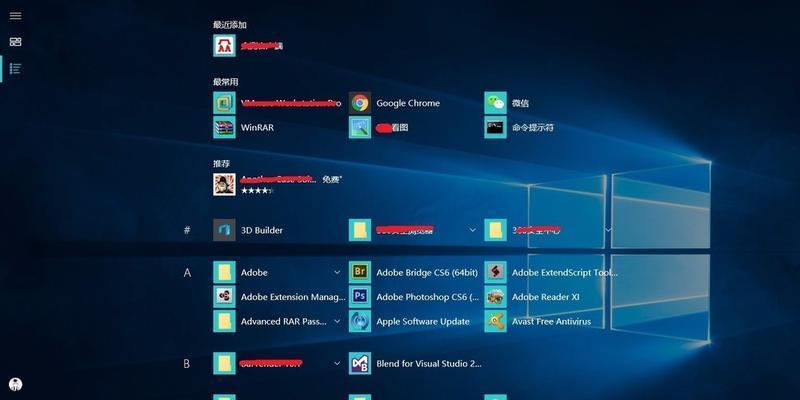Click the Adobe Reader XI label
The height and width of the screenshot is (400, 800).
coord(545,297)
